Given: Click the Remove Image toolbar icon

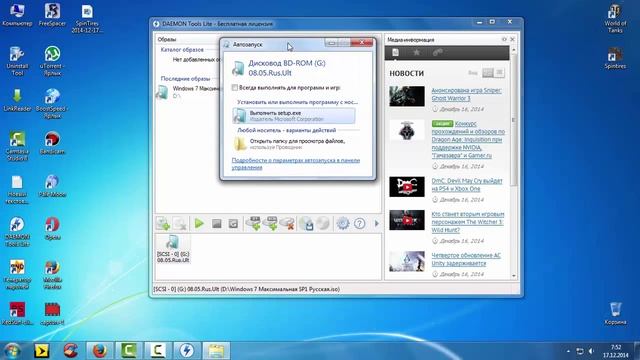Looking at the screenshot, I should click(180, 223).
